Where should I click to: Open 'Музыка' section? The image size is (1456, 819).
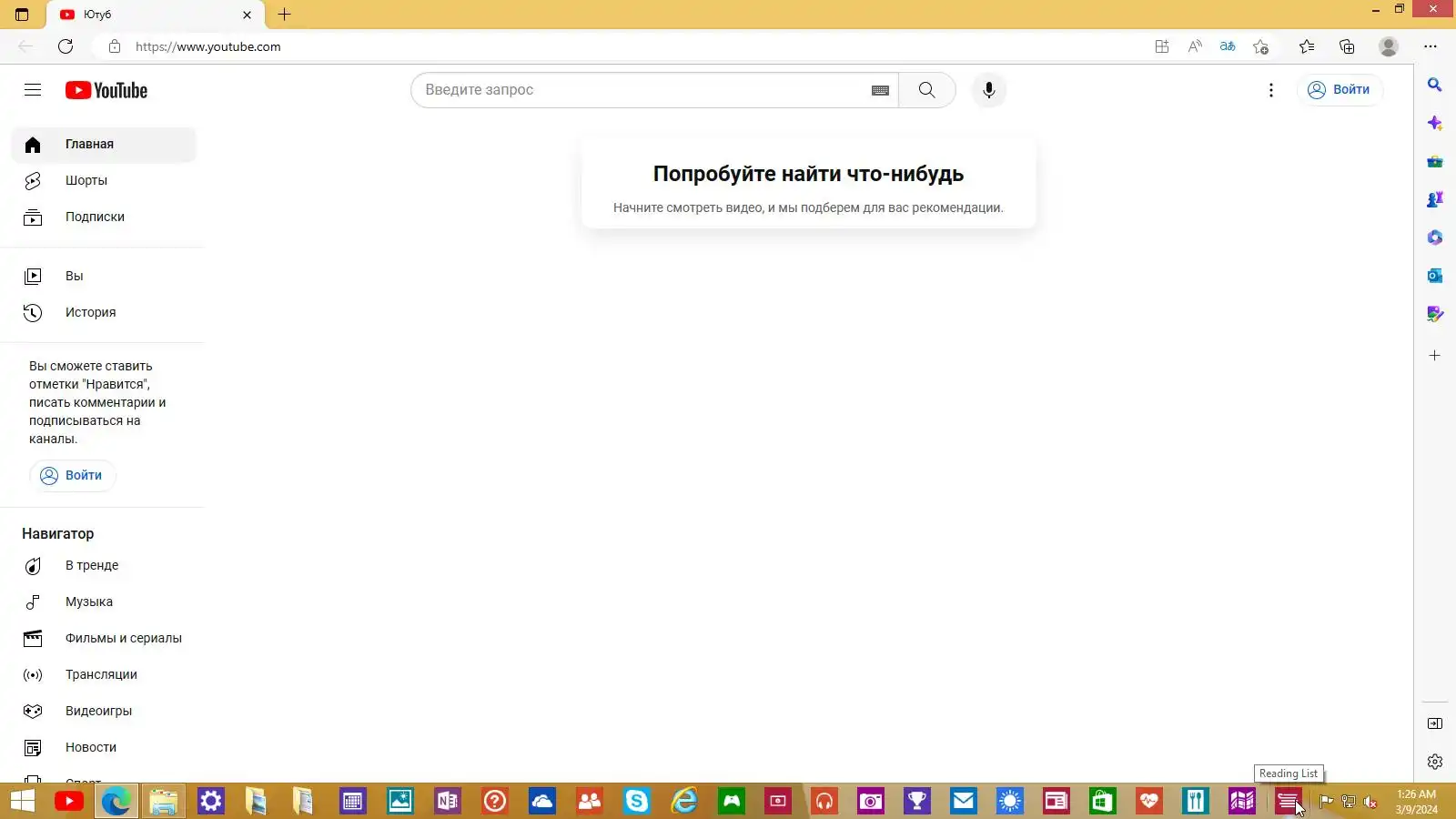pyautogui.click(x=104, y=602)
